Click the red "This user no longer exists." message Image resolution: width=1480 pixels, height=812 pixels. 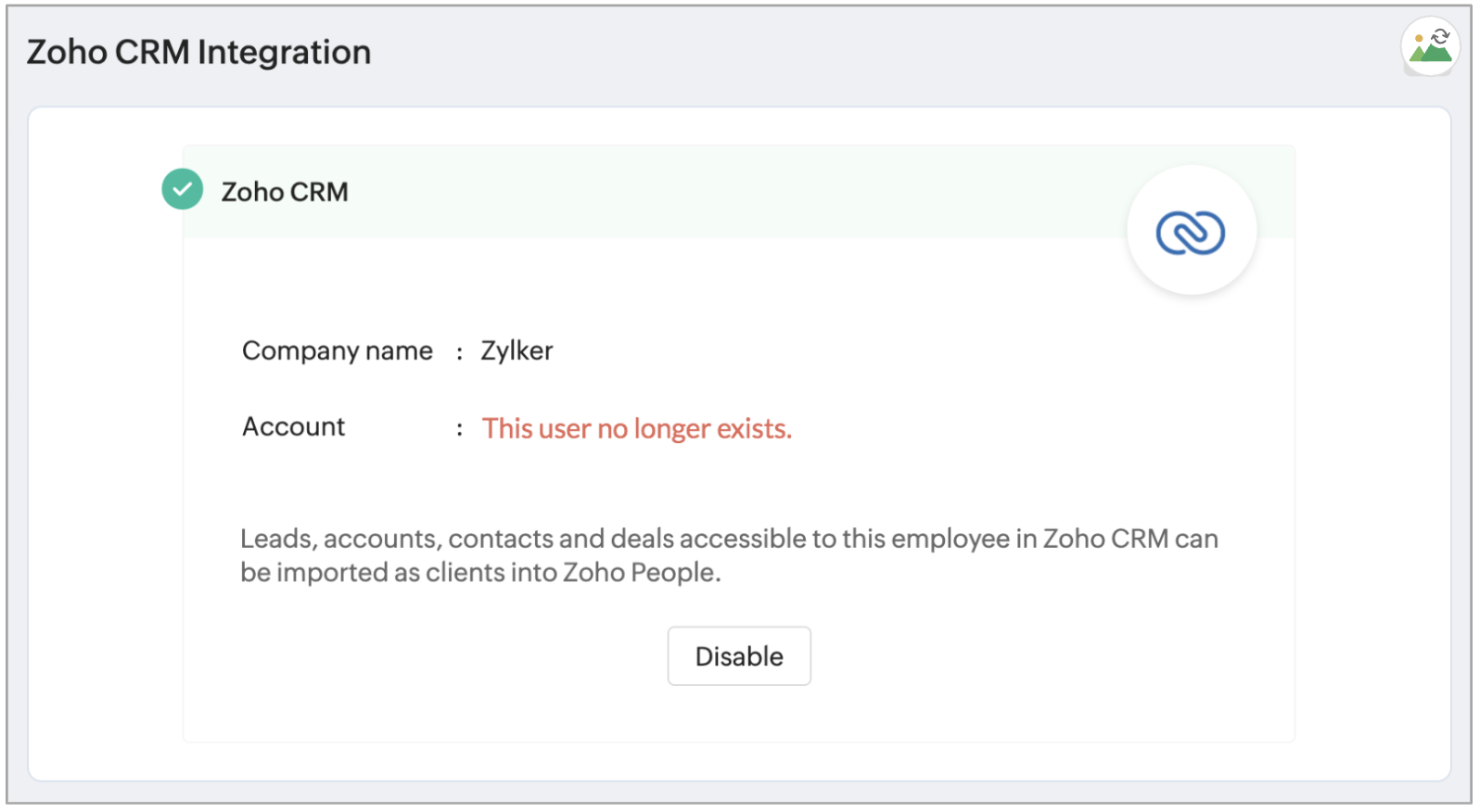pyautogui.click(x=636, y=429)
